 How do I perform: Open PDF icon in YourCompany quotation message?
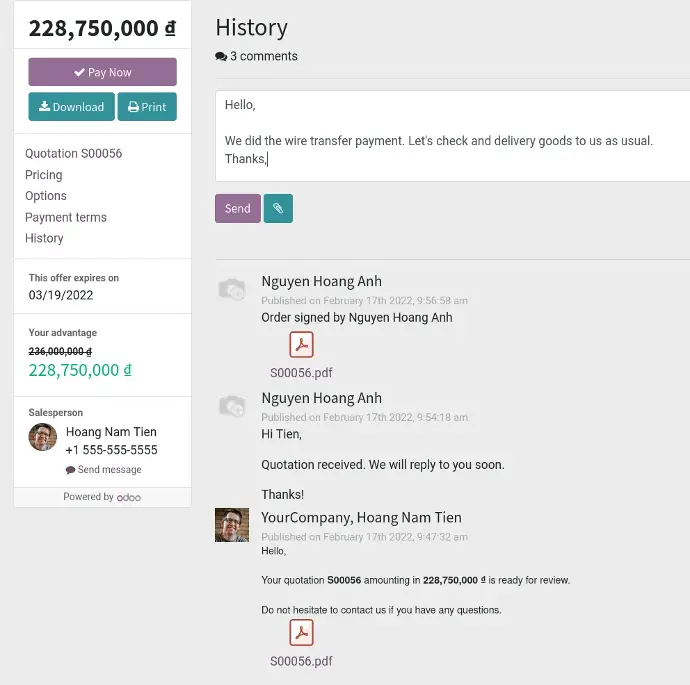[x=301, y=633]
